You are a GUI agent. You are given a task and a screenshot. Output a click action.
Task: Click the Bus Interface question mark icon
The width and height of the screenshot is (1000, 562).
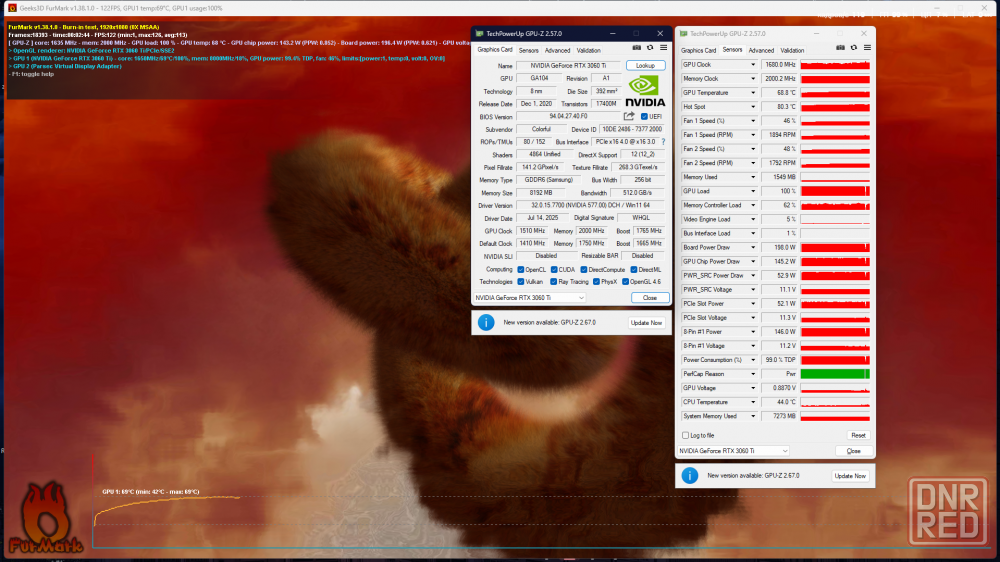662,142
